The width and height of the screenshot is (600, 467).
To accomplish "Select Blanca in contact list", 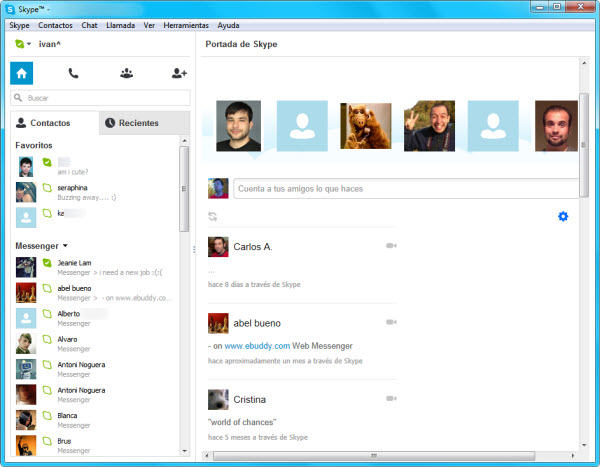I will pos(95,420).
